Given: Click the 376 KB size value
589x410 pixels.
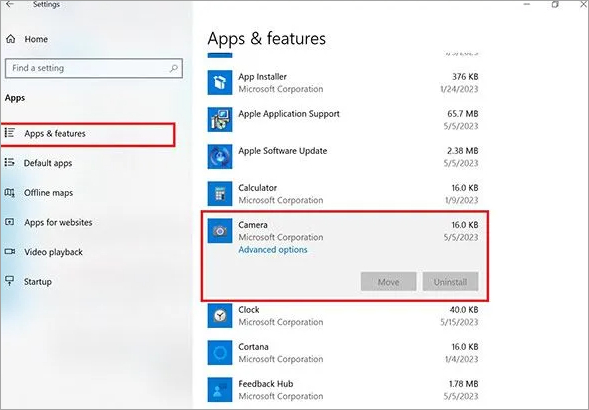Looking at the screenshot, I should (x=465, y=77).
